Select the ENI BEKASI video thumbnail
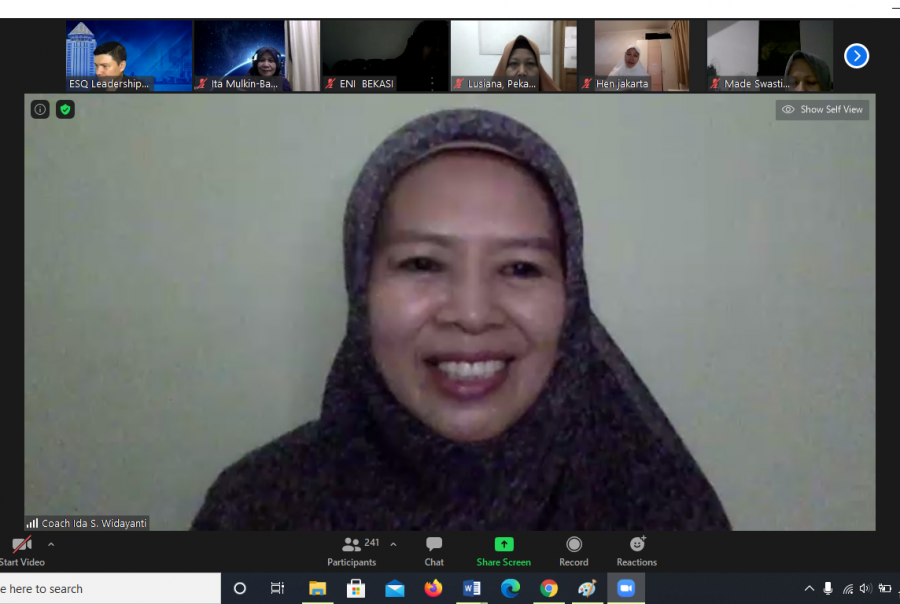Viewport: 900px width, 604px height. click(384, 56)
